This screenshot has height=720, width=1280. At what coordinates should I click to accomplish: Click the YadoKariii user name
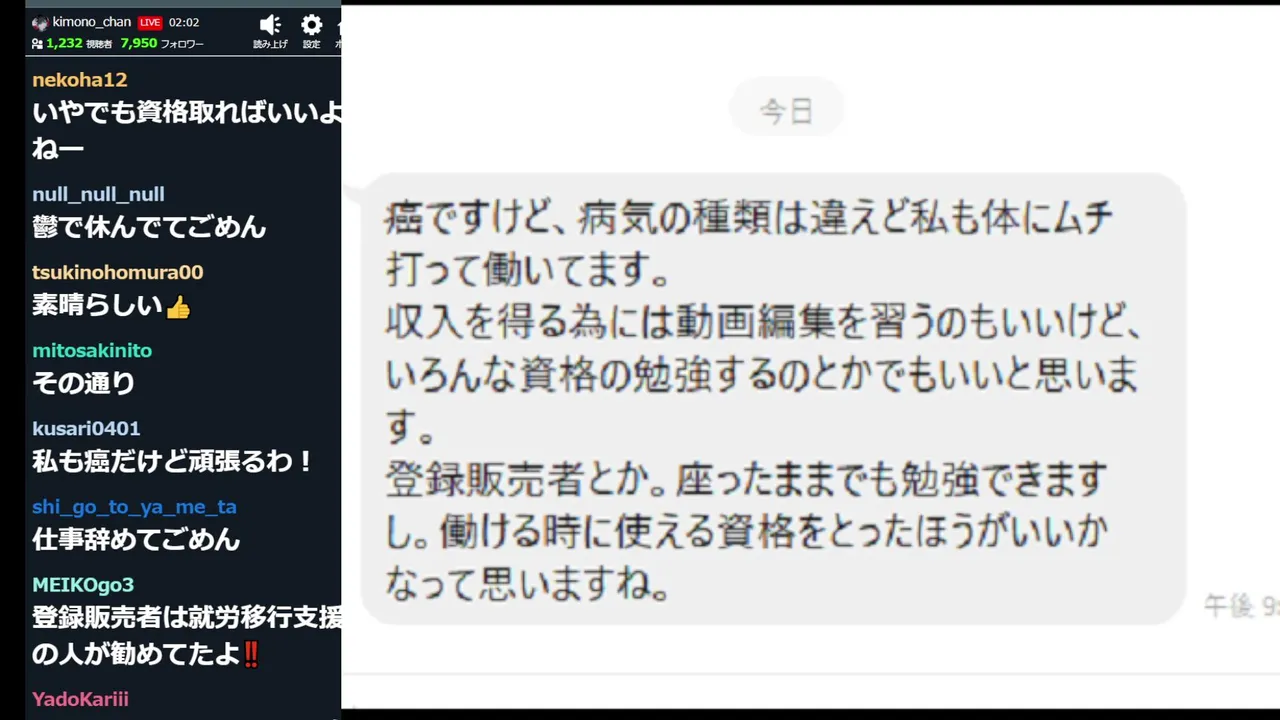click(80, 699)
